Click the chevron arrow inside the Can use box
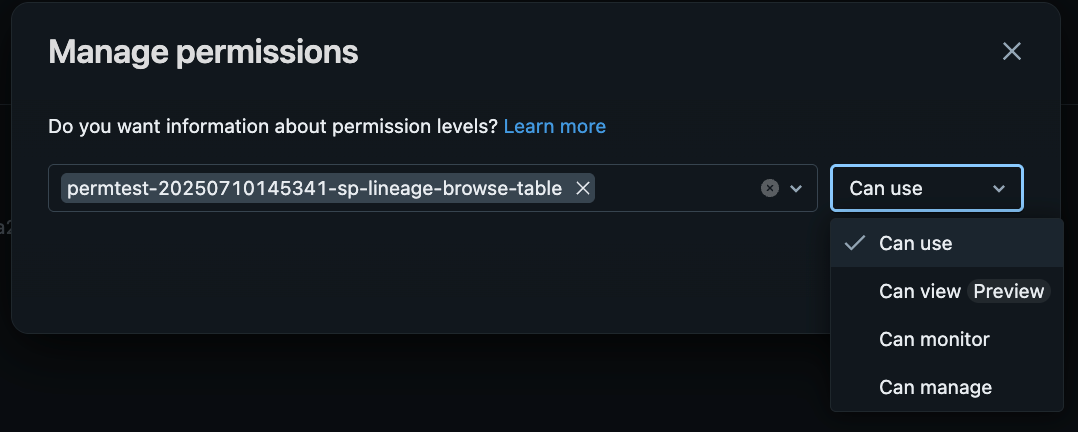 pyautogui.click(x=999, y=188)
